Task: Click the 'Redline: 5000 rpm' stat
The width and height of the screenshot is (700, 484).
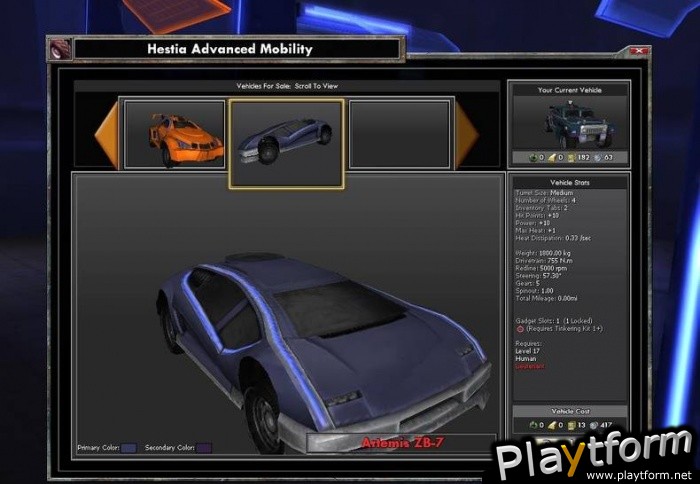Action: pos(541,268)
